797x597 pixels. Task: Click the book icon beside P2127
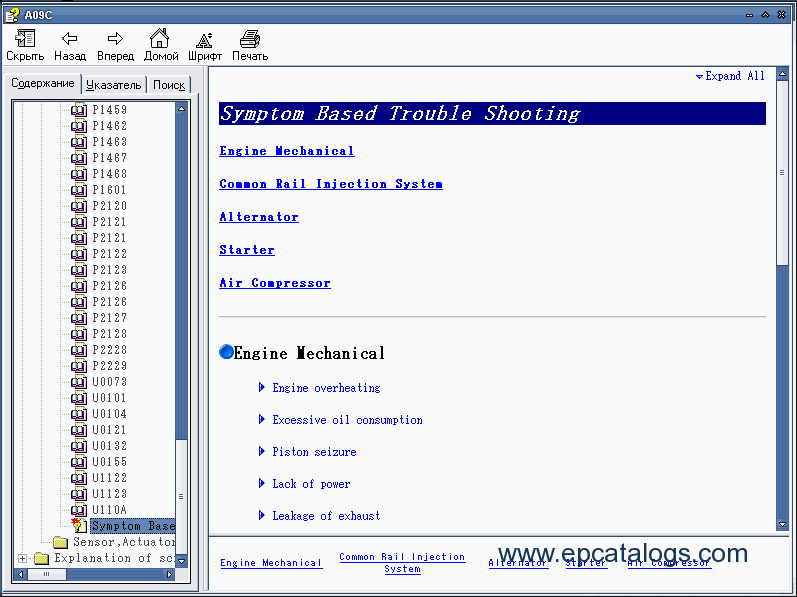(79, 318)
